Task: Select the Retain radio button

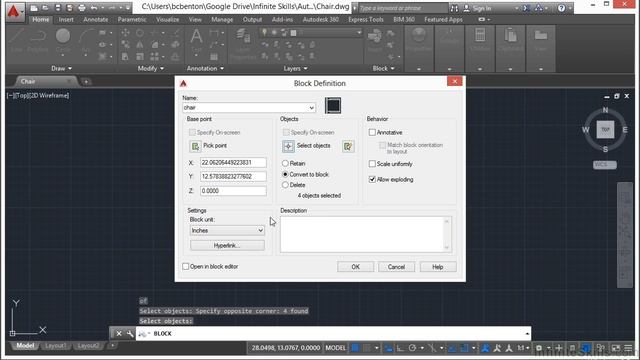Action: pyautogui.click(x=285, y=163)
